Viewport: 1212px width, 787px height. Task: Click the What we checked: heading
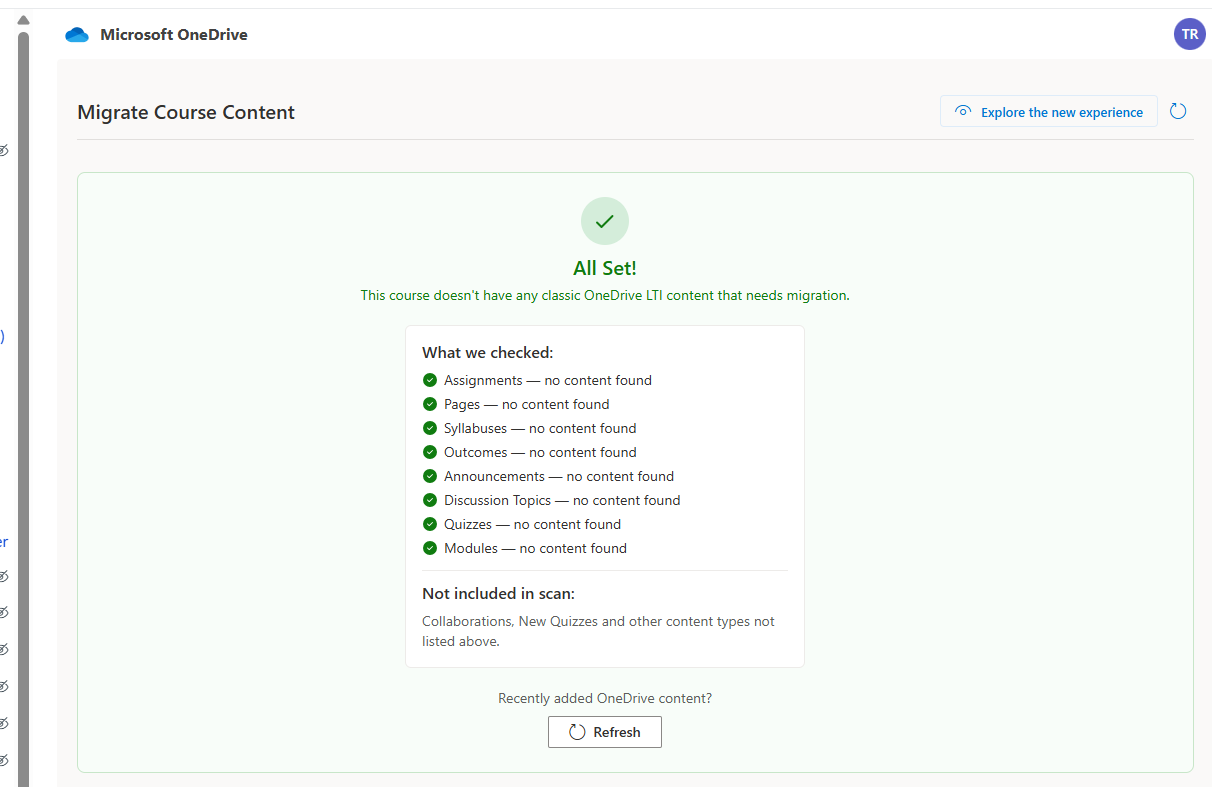coord(487,352)
